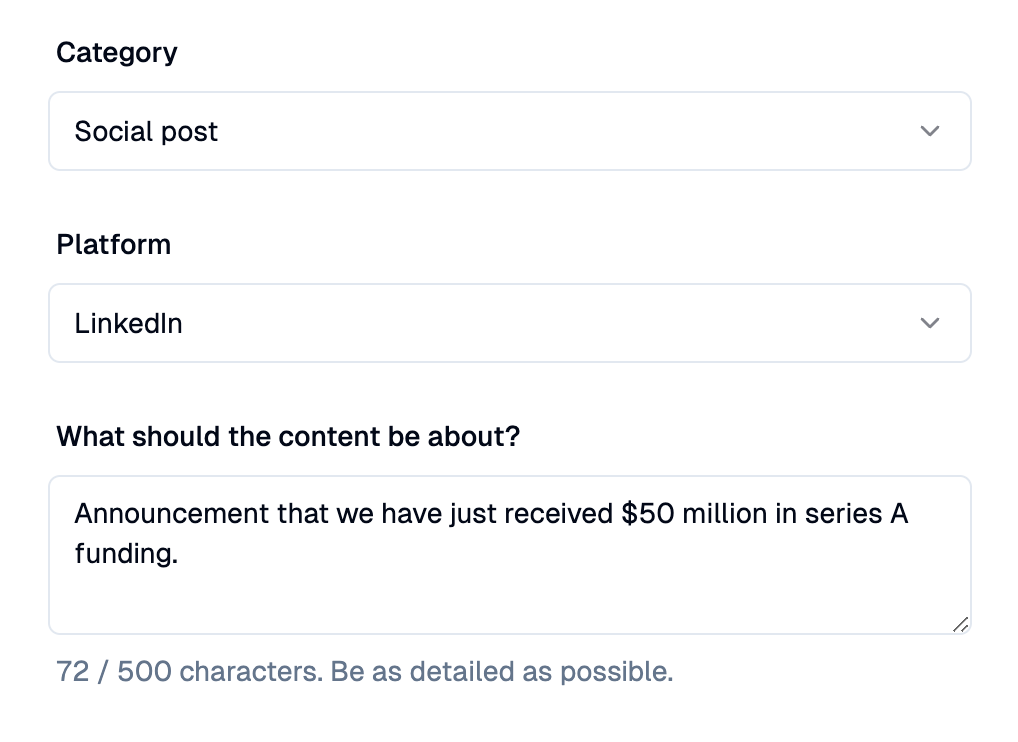This screenshot has height=742, width=1018.
Task: Click the Platform dropdown chevron arrow
Action: coord(930,323)
